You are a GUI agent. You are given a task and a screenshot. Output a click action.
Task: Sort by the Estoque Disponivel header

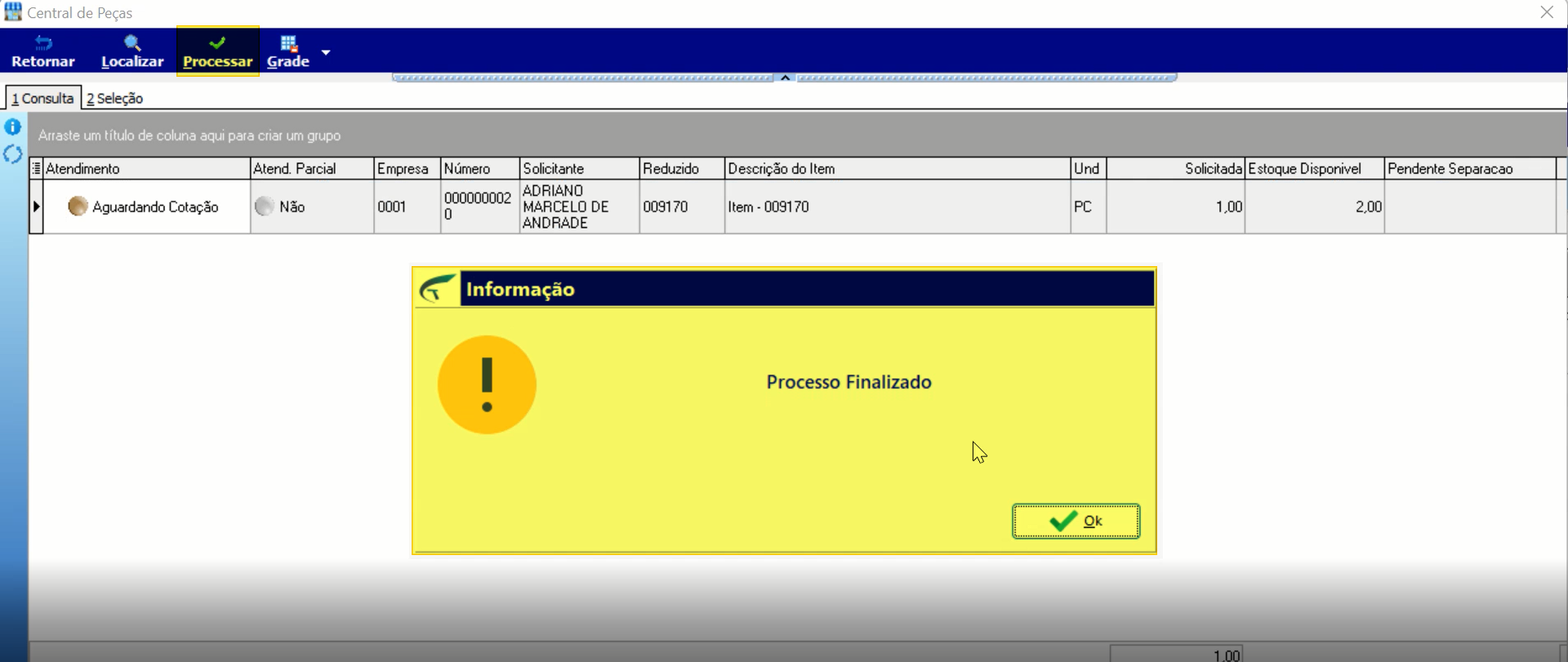(1315, 168)
